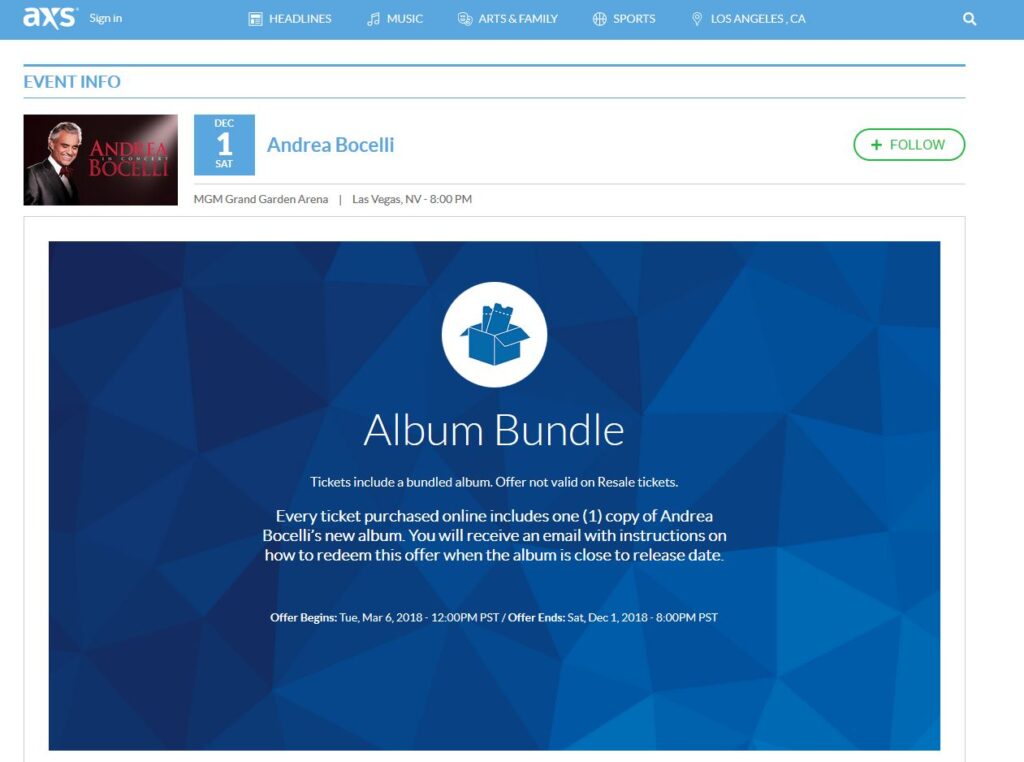
Task: Click the Sign in link
Action: point(106,18)
